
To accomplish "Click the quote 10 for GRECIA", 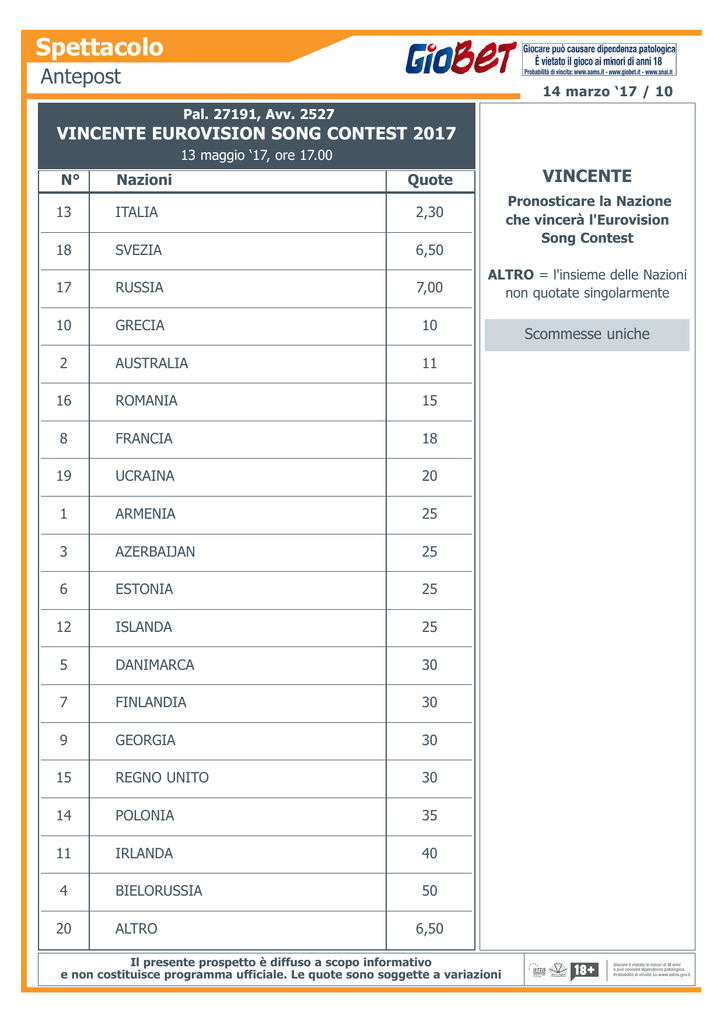I will (x=430, y=325).
